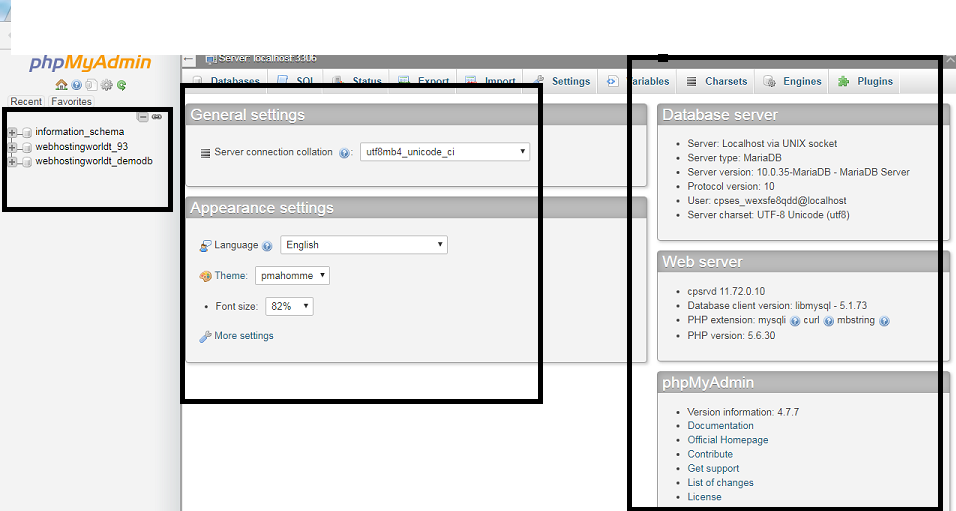Select the webhostingworldt_93 database name
This screenshot has width=956, height=511.
click(82, 146)
